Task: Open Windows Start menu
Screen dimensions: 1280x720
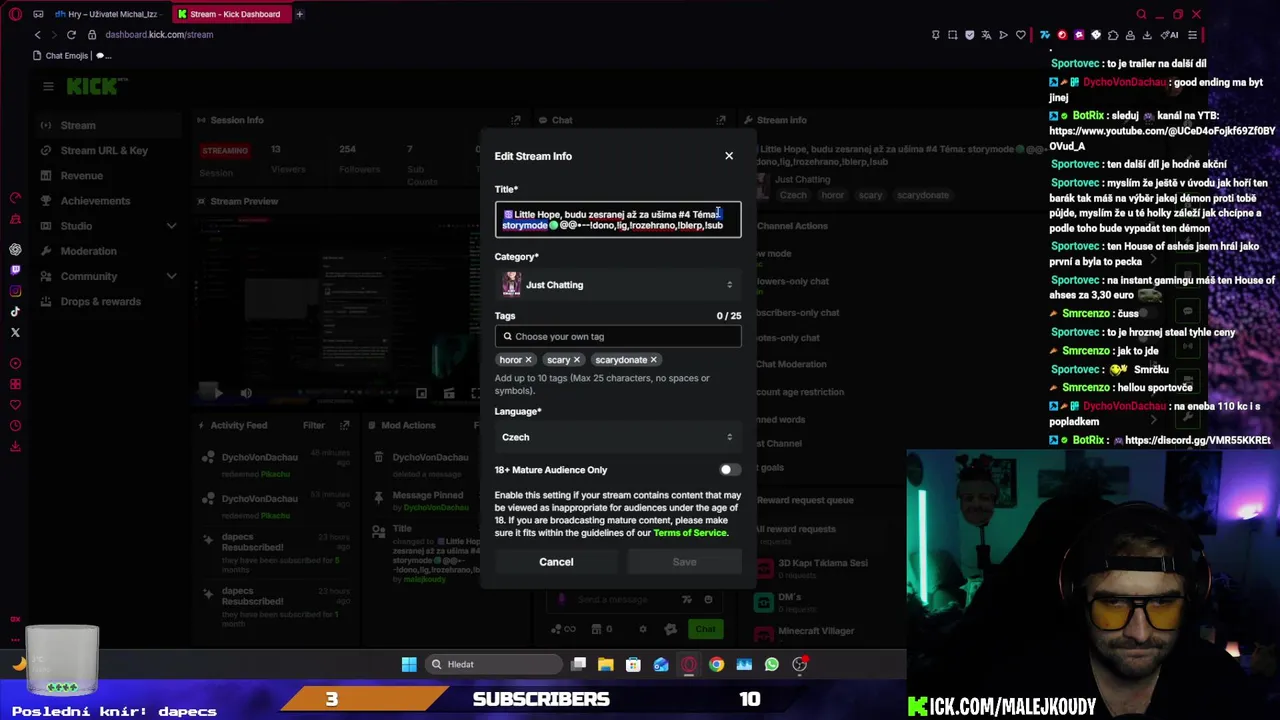Action: tap(409, 664)
